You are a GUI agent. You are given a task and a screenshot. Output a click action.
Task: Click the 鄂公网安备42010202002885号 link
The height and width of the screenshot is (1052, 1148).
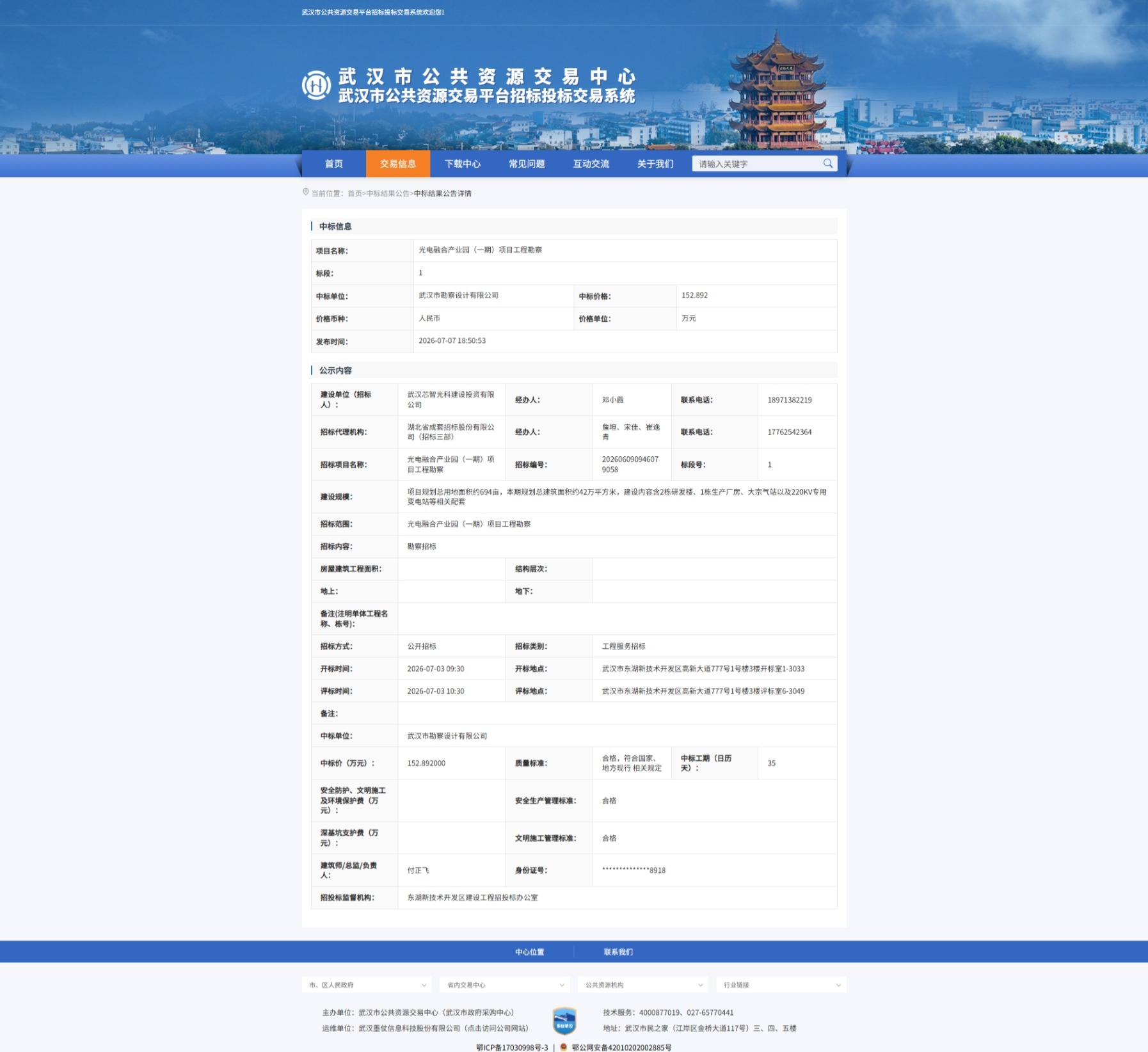click(x=621, y=1048)
